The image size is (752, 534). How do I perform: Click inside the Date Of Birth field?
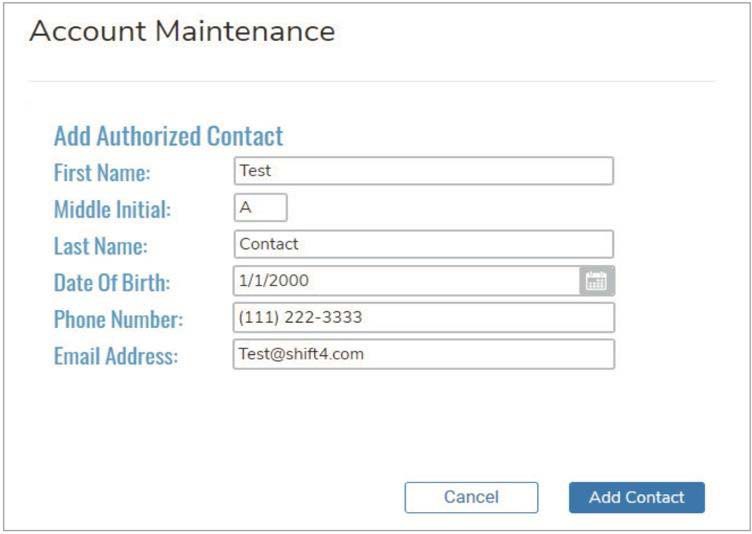405,281
